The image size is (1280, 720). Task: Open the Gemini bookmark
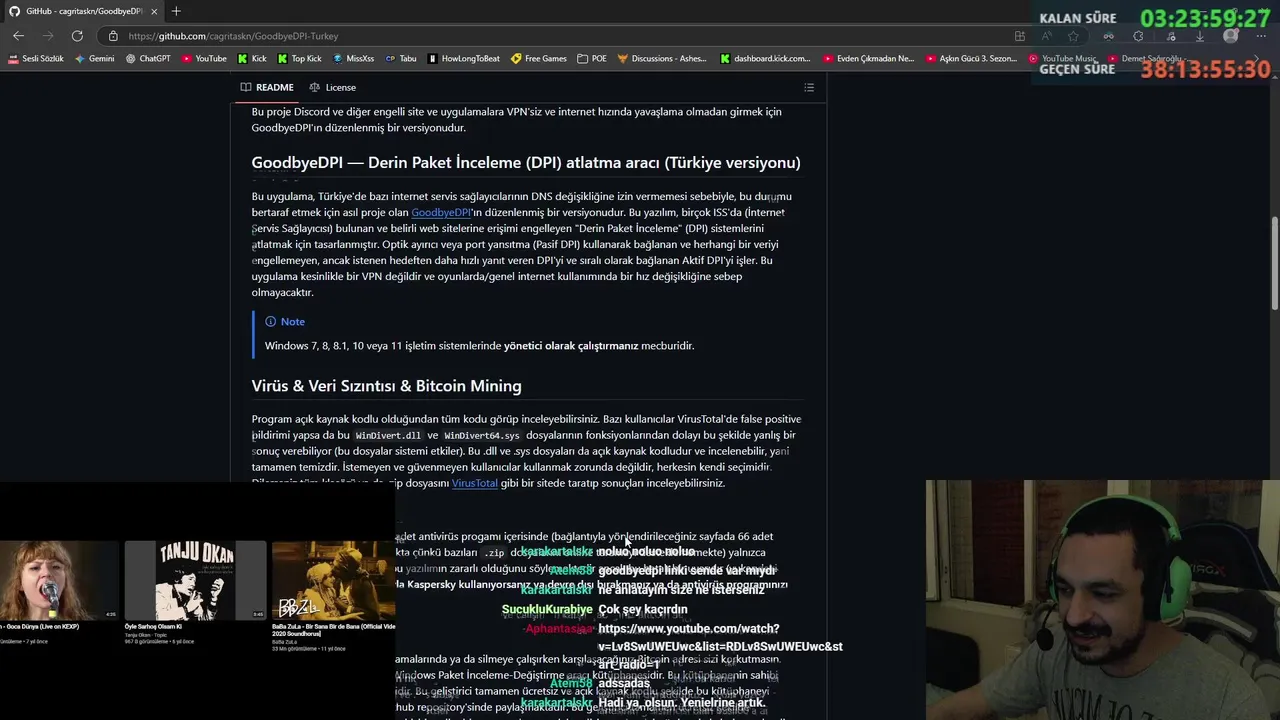[95, 58]
